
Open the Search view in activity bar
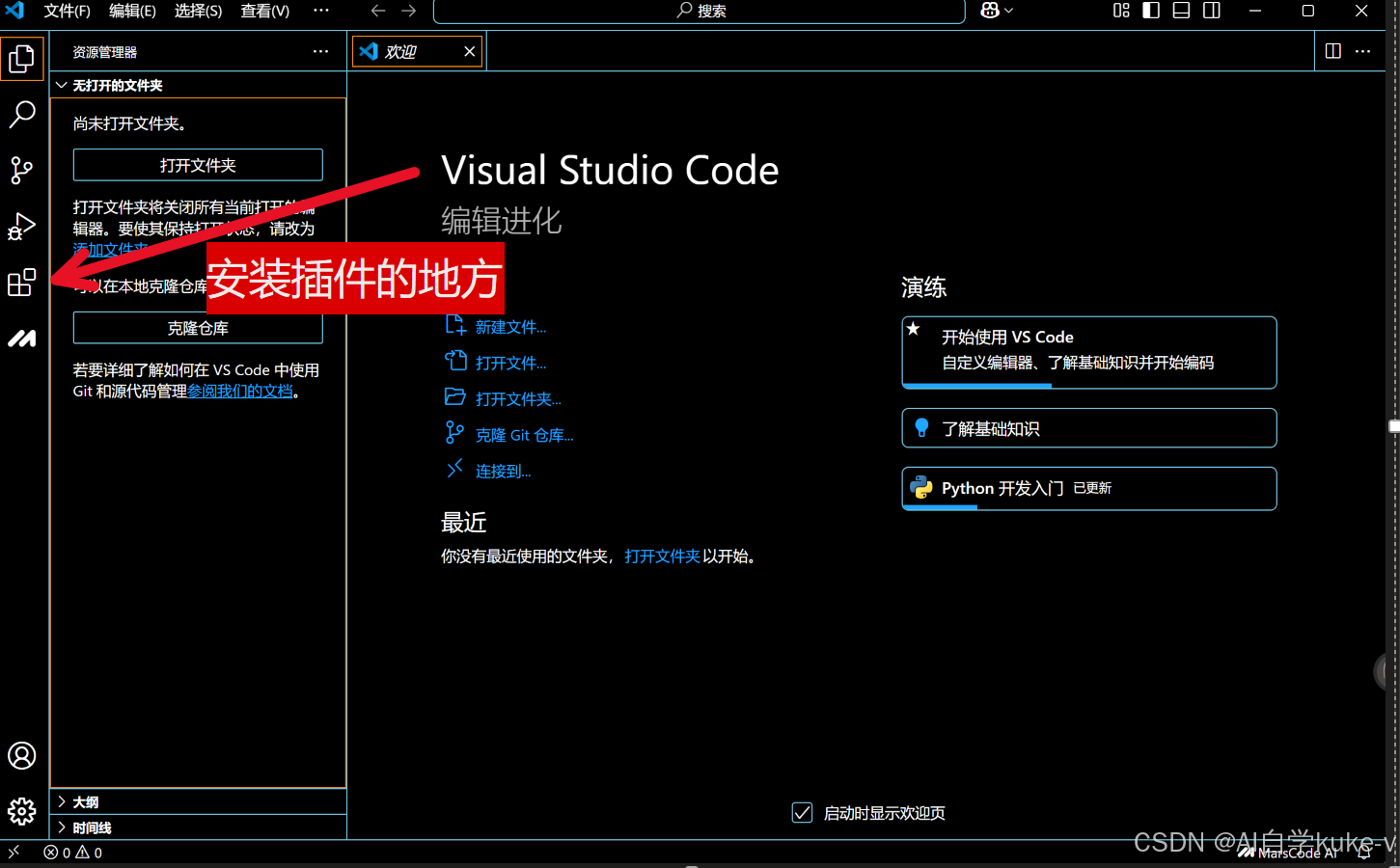(22, 115)
